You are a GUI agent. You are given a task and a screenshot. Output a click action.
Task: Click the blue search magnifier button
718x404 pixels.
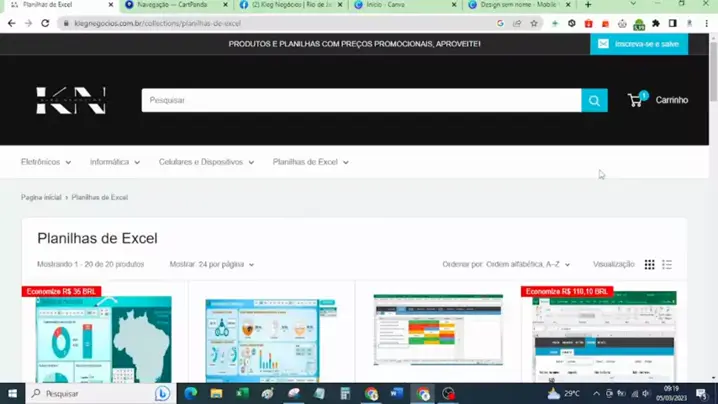click(594, 100)
